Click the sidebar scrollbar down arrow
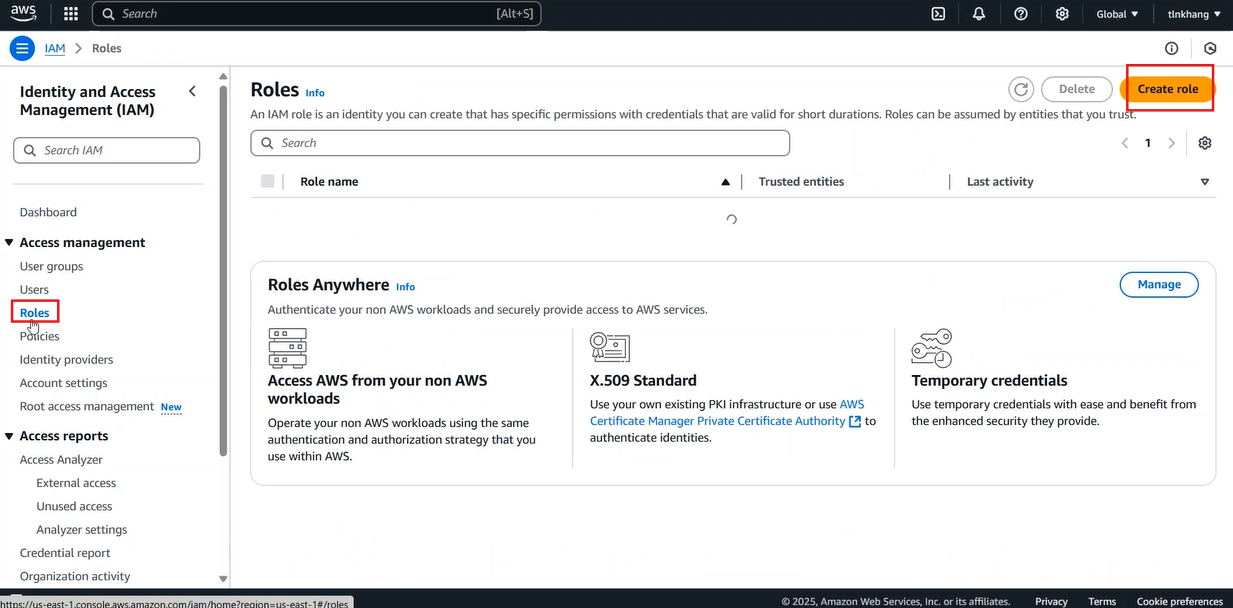 [x=223, y=579]
